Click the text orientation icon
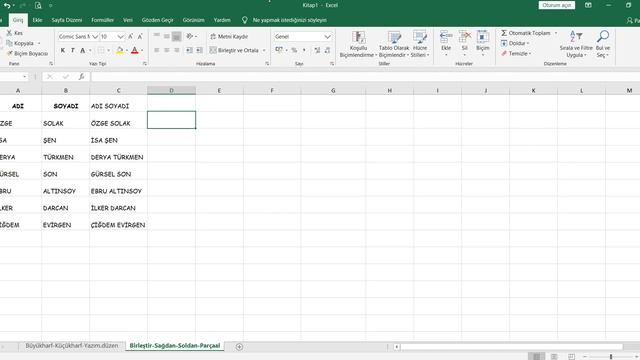640x360 pixels. 190,36
